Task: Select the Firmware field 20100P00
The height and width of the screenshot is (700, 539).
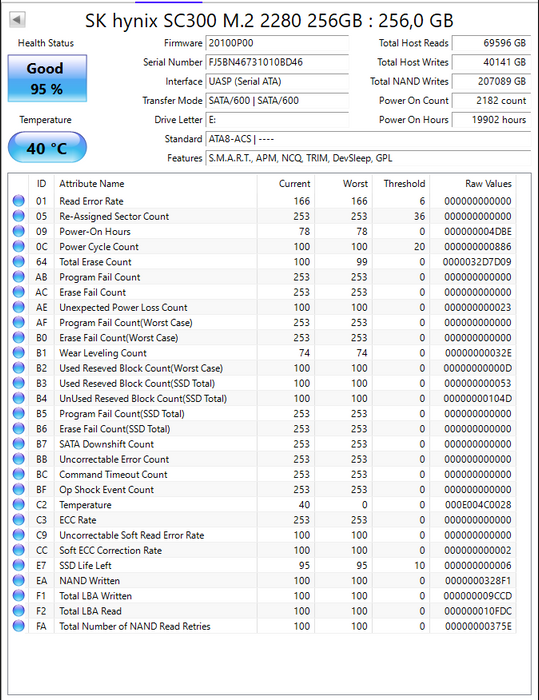Action: [x=277, y=43]
